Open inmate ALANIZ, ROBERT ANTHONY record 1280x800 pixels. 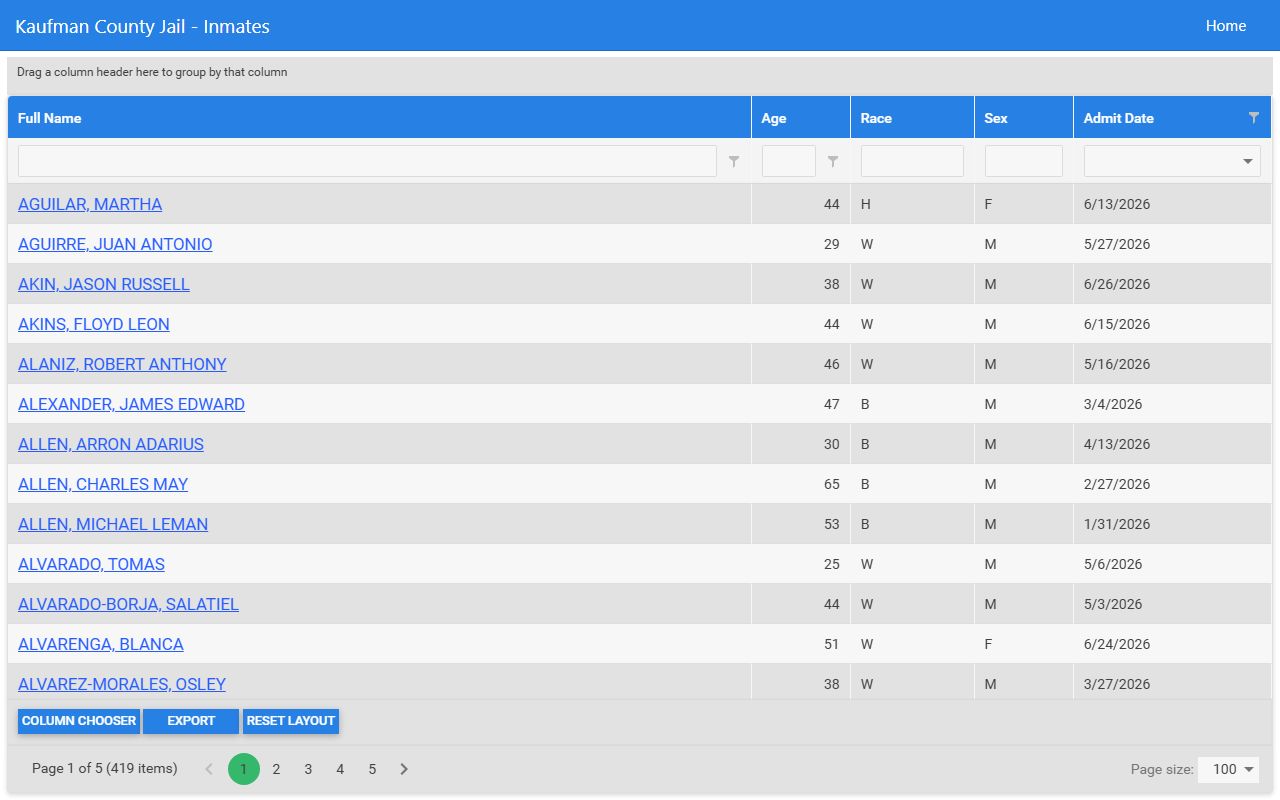point(122,364)
